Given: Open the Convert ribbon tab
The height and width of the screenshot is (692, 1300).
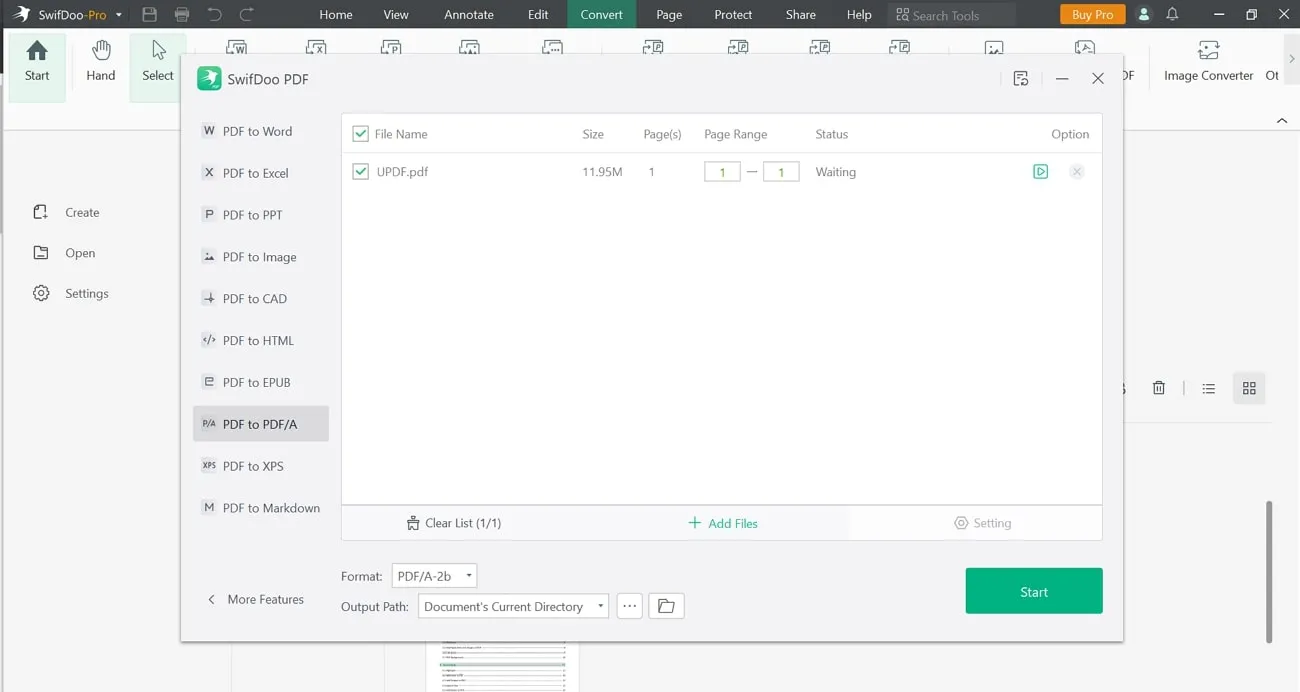Looking at the screenshot, I should tap(602, 15).
